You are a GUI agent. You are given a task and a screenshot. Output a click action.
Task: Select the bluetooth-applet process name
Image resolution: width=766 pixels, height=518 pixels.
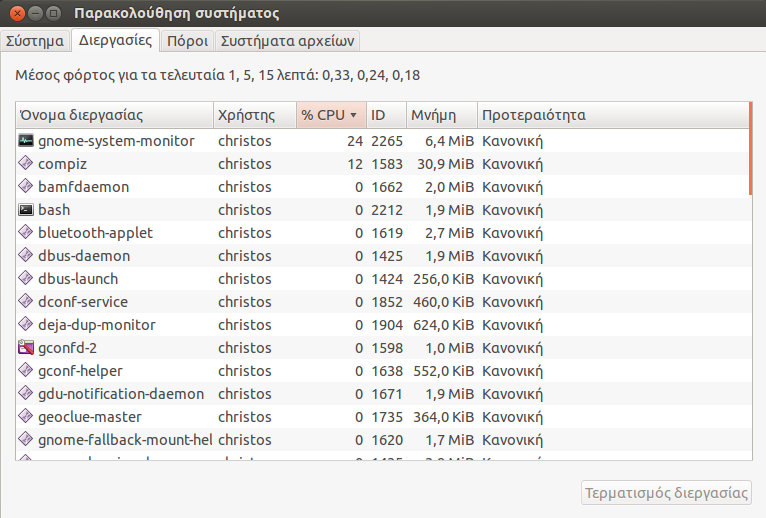[x=95, y=233]
